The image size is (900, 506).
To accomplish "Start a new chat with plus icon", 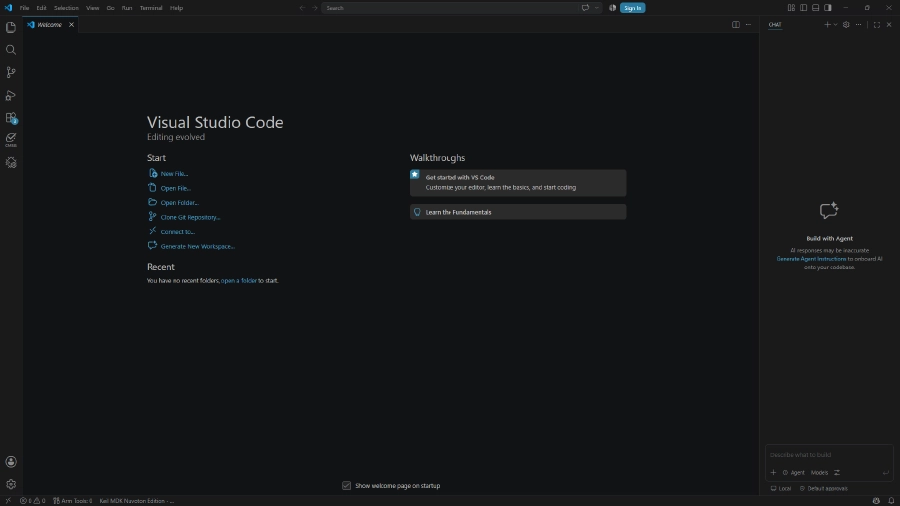I will 827,25.
